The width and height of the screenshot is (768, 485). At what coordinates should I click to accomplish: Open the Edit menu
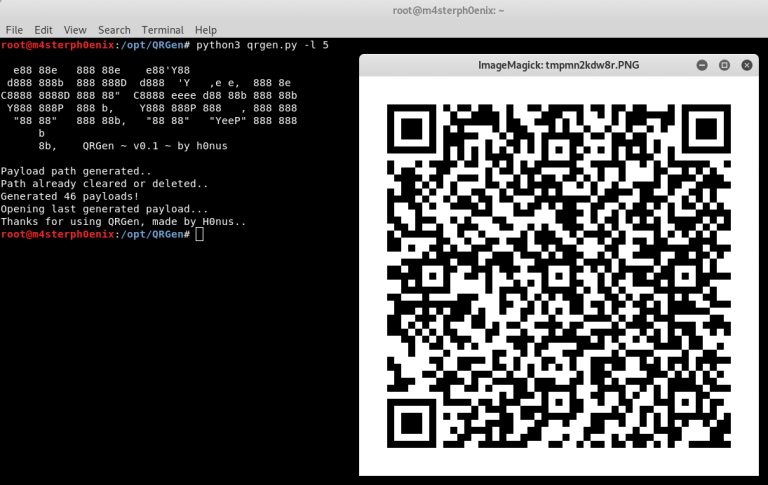tap(43, 30)
